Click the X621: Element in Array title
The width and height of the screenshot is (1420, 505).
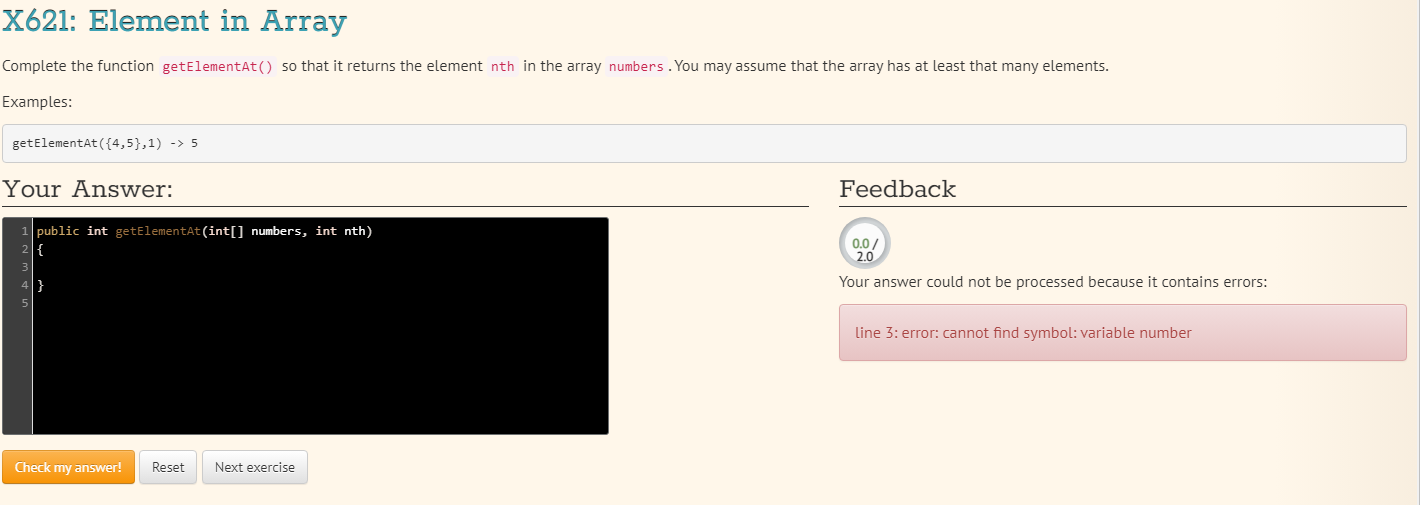(175, 20)
